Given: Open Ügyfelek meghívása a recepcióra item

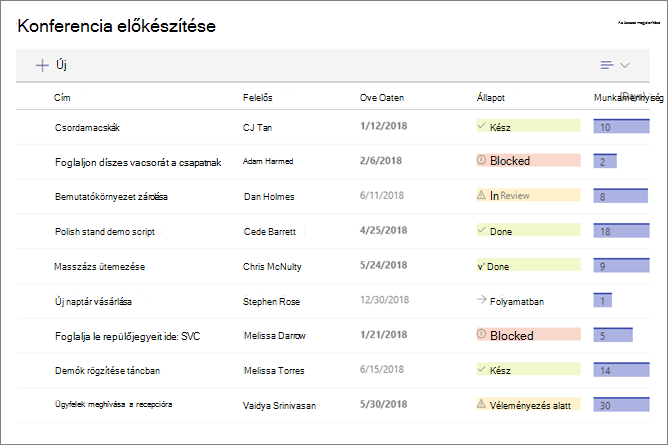Looking at the screenshot, I should pos(113,404).
